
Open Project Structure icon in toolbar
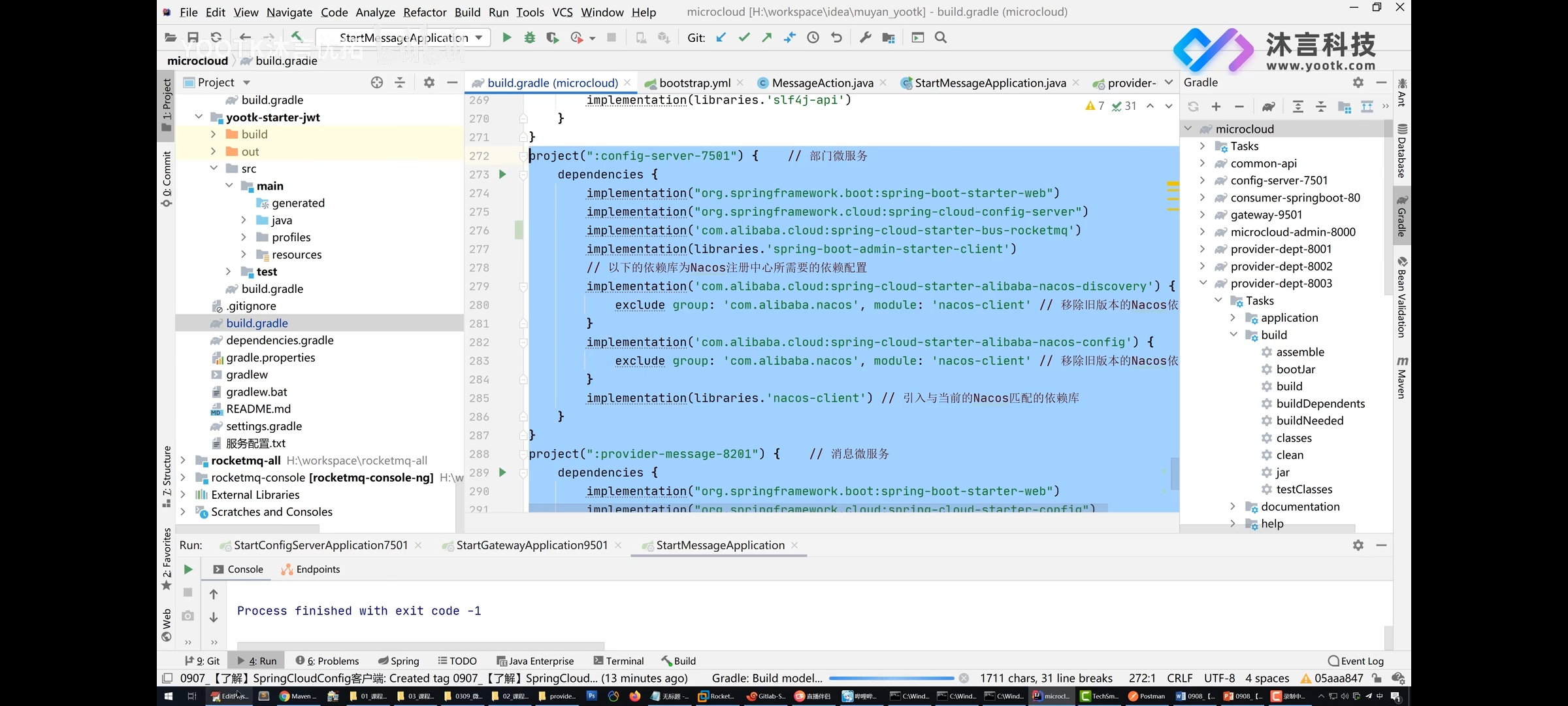click(x=889, y=38)
